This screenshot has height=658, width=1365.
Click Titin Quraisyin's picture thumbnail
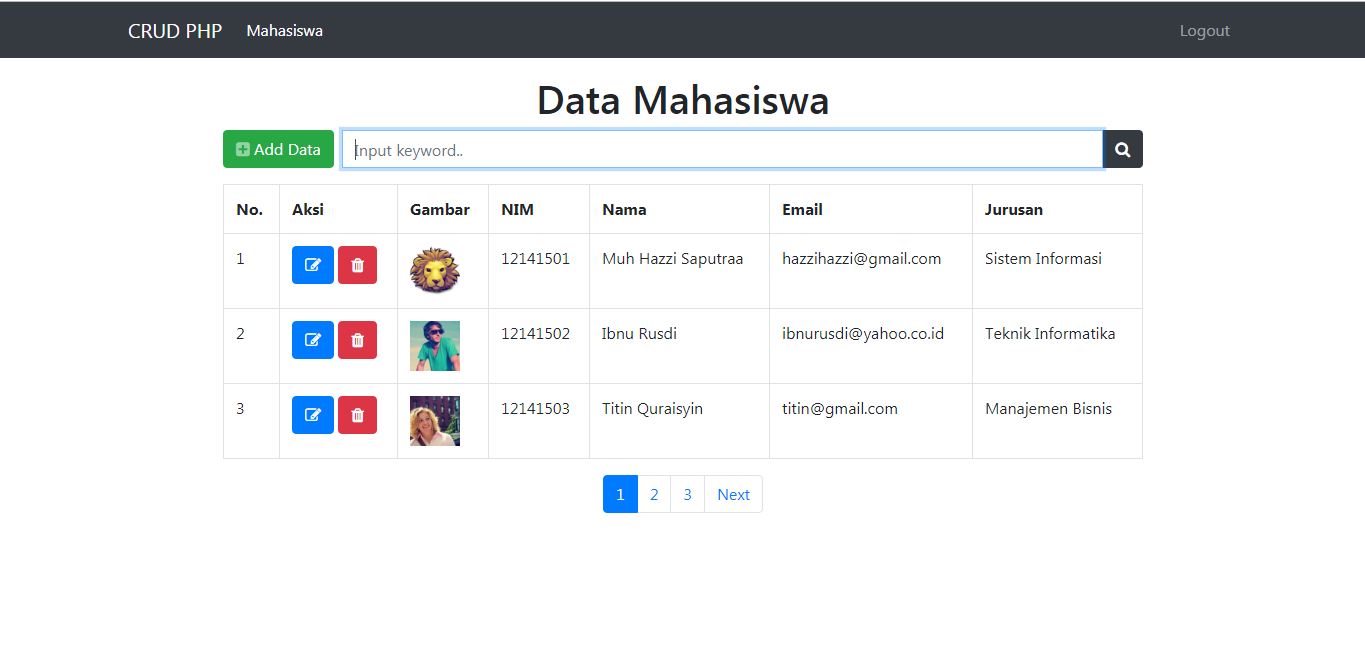435,421
